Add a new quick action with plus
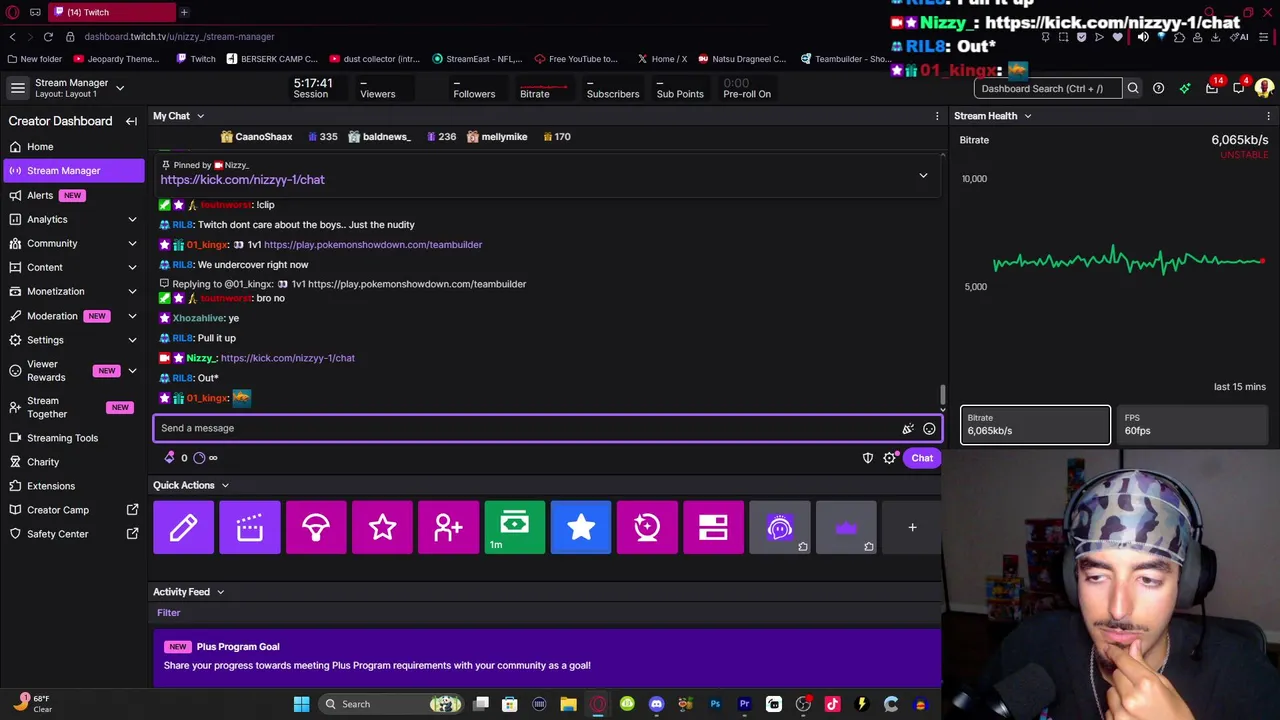1280x720 pixels. [912, 527]
